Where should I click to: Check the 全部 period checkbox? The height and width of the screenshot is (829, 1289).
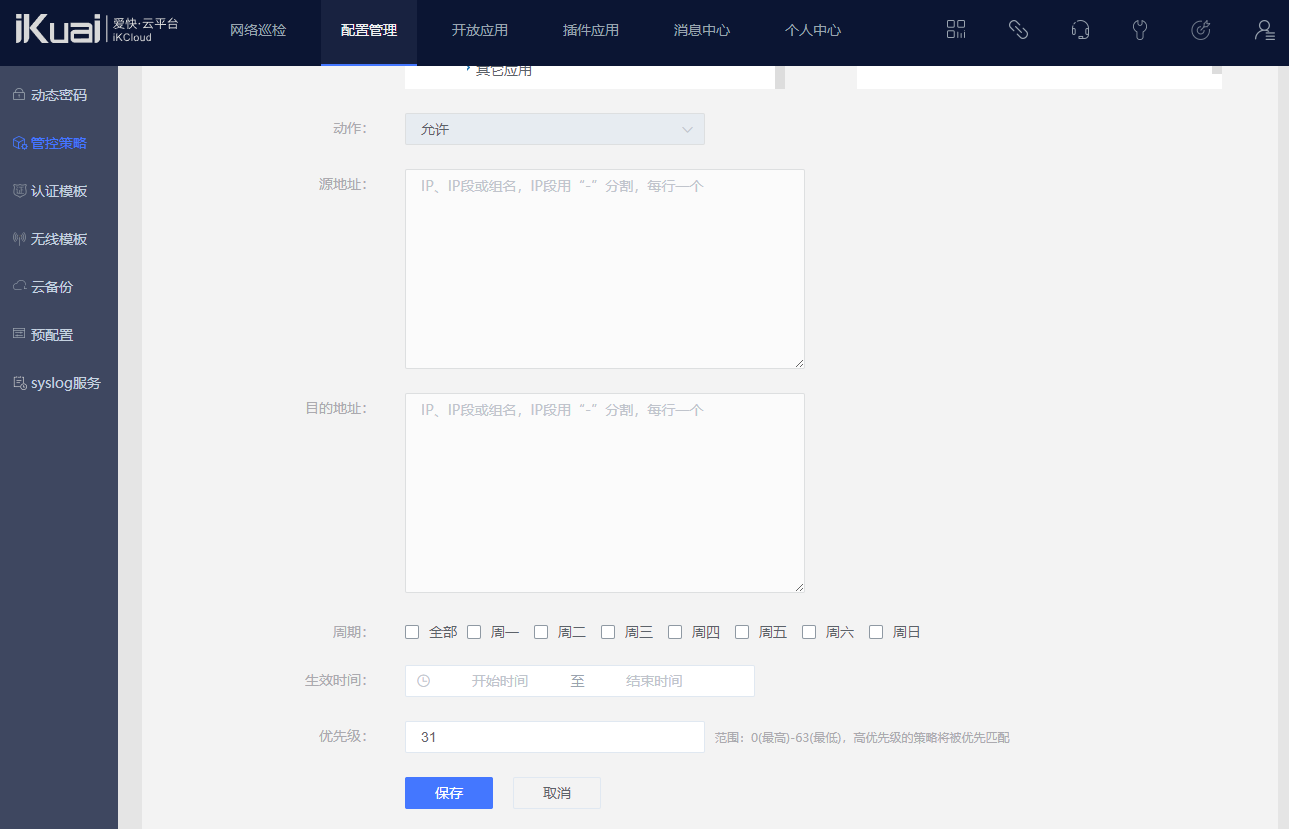pyautogui.click(x=412, y=632)
